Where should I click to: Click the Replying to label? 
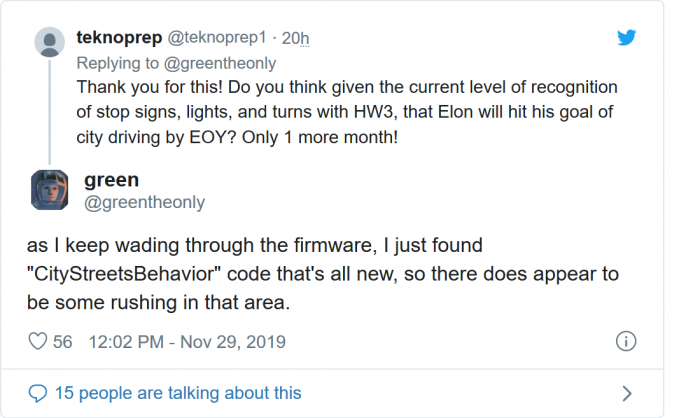[118, 62]
